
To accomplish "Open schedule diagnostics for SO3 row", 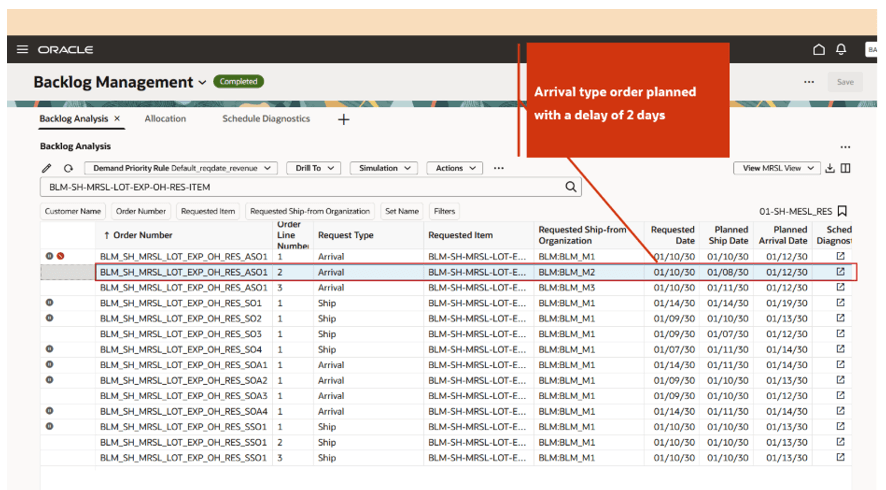I will coord(841,333).
